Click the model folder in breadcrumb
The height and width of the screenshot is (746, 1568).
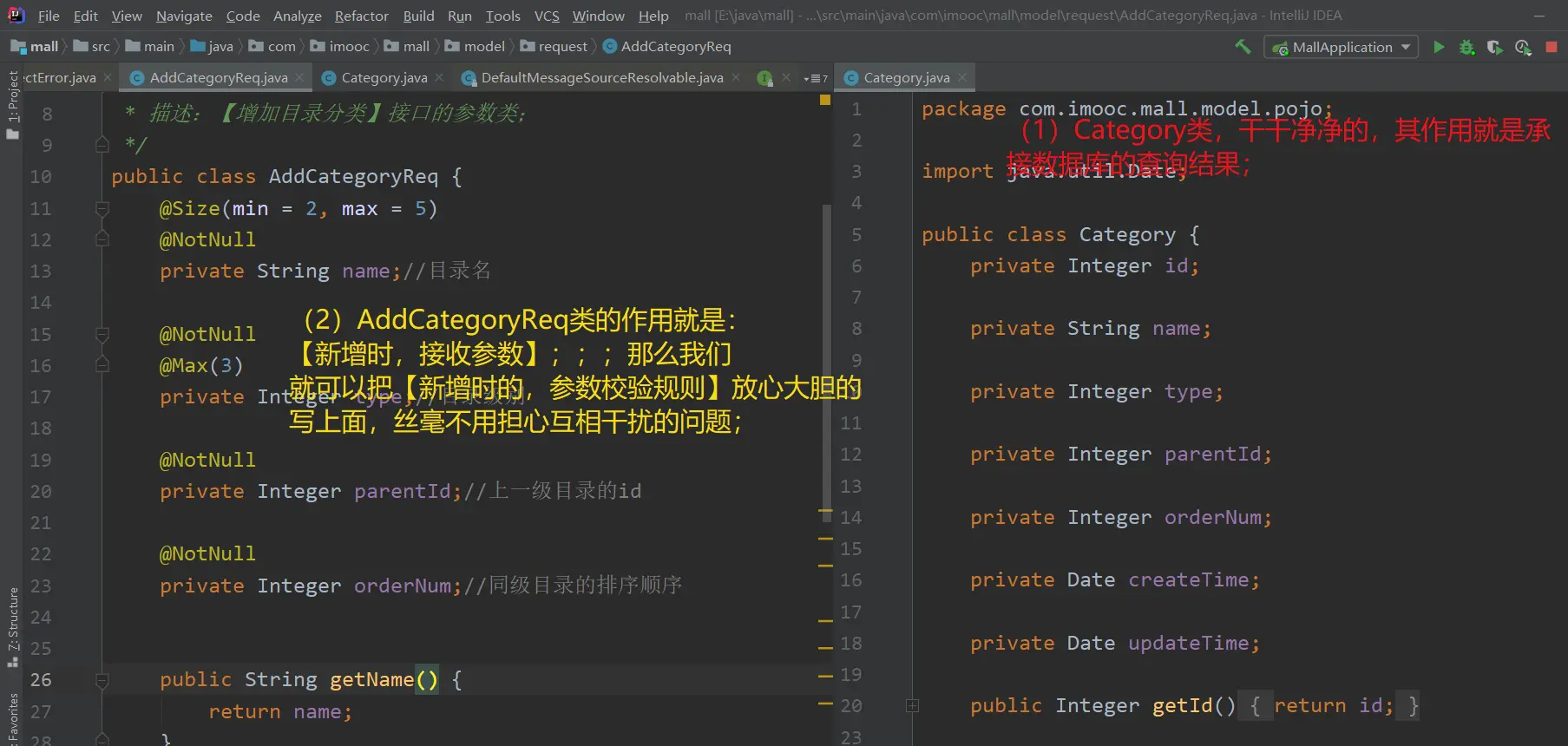pyautogui.click(x=483, y=47)
